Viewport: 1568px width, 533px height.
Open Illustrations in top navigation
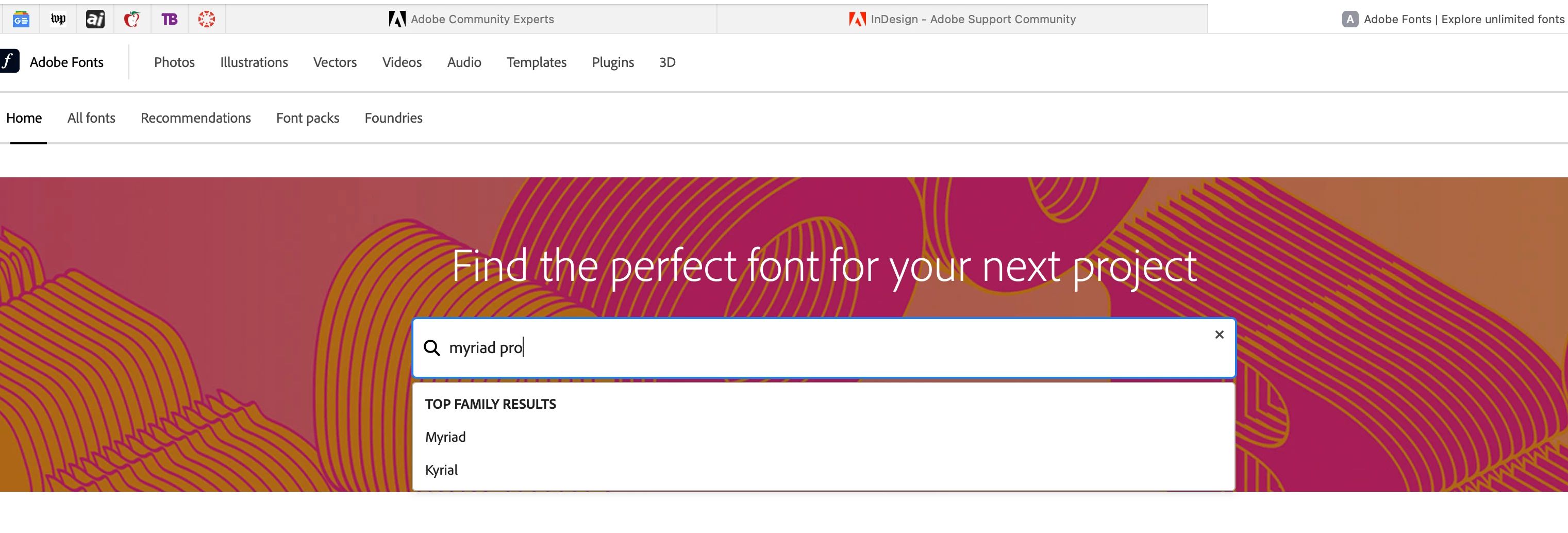point(254,62)
